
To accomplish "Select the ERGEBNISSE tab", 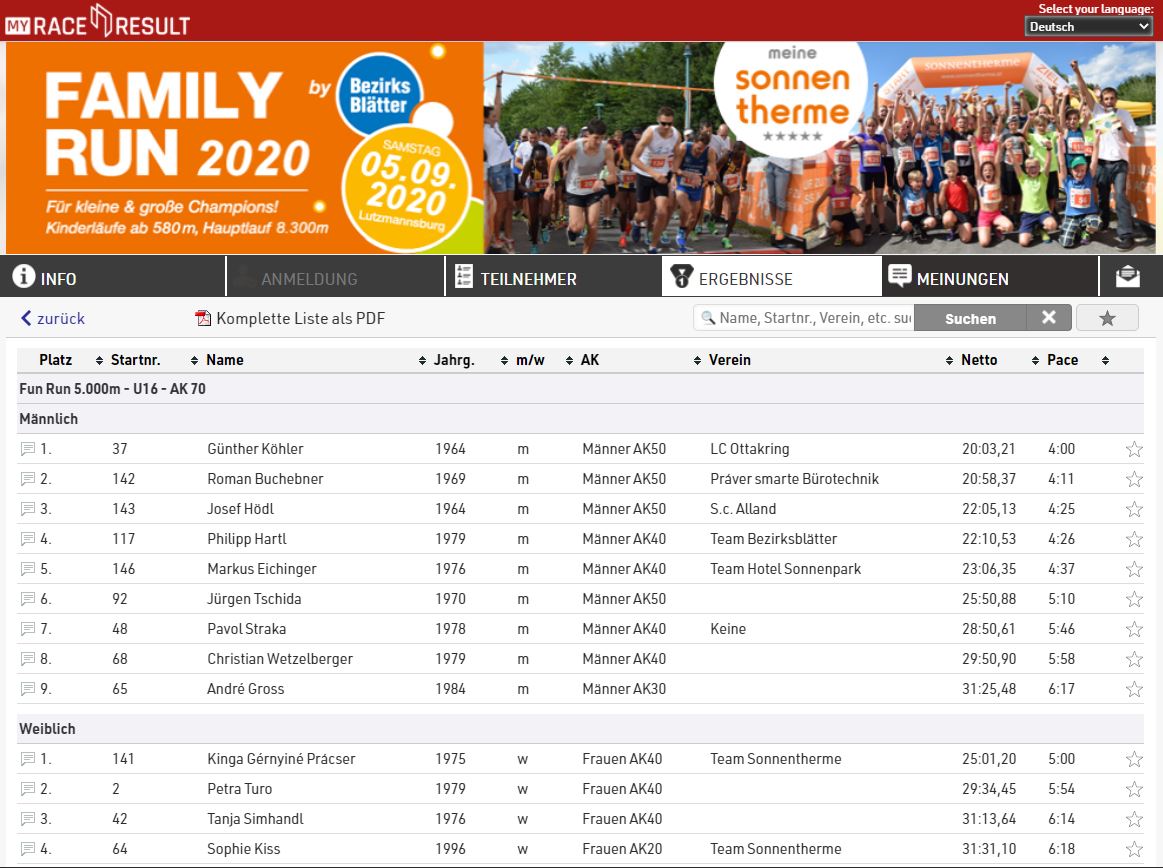I will point(771,277).
